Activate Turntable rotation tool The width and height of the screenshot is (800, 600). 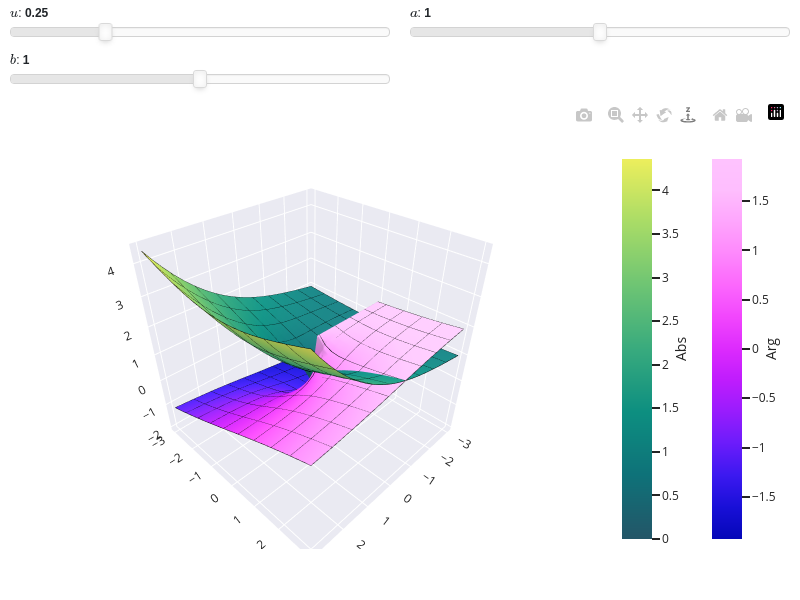pos(688,115)
